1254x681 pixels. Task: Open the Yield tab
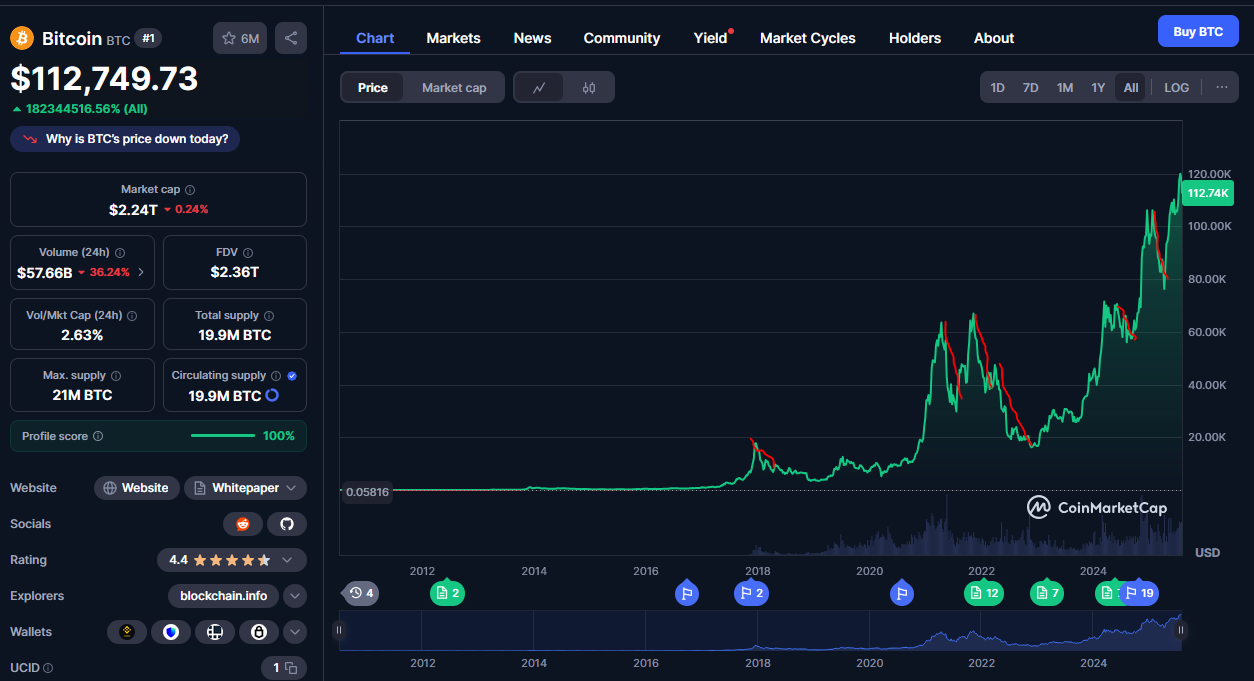711,38
